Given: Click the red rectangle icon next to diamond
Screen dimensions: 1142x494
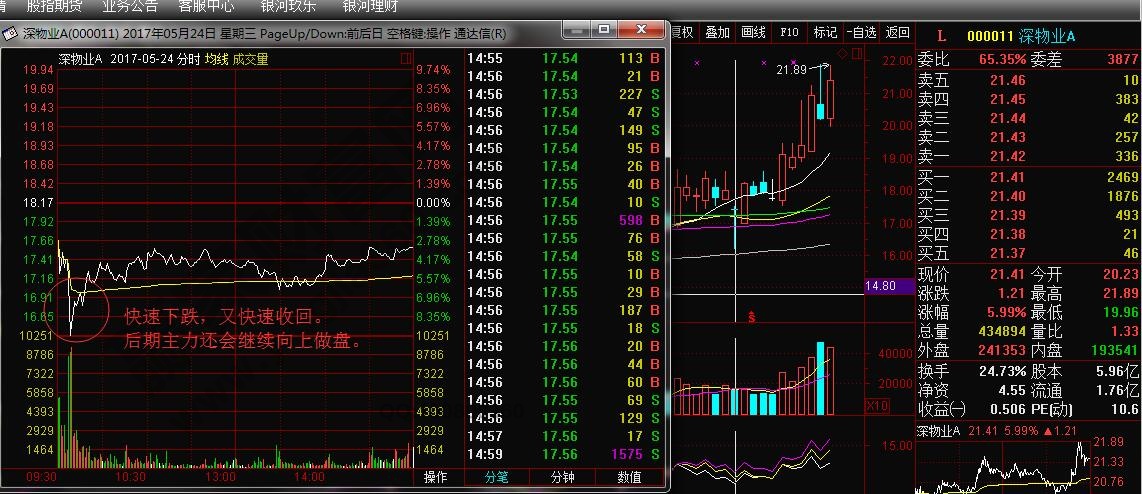Looking at the screenshot, I should pyautogui.click(x=856, y=53).
